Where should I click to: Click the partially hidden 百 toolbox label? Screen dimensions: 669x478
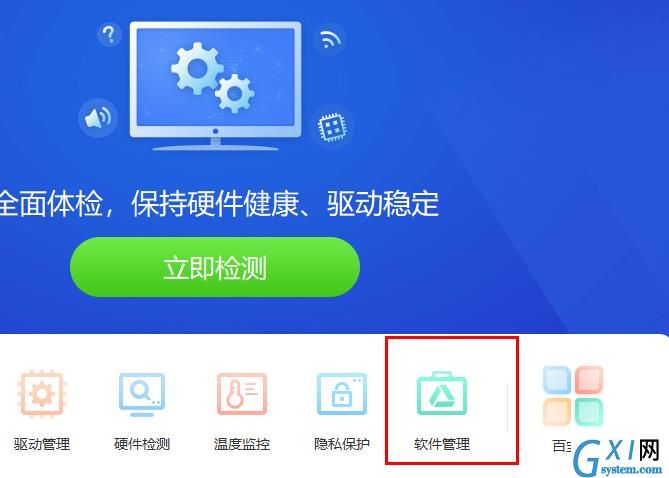tap(561, 446)
